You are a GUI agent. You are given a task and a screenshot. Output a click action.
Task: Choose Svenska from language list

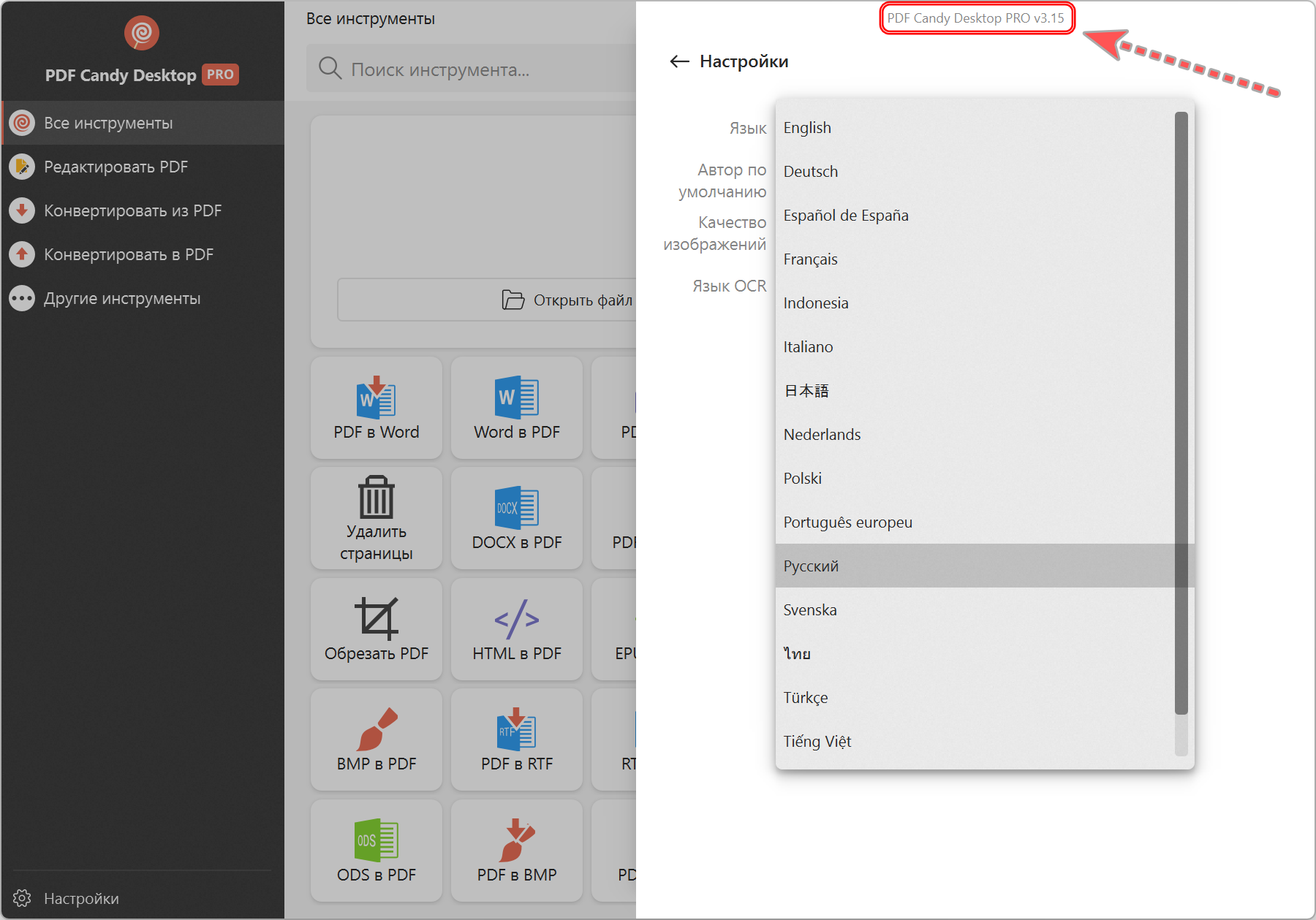[975, 609]
